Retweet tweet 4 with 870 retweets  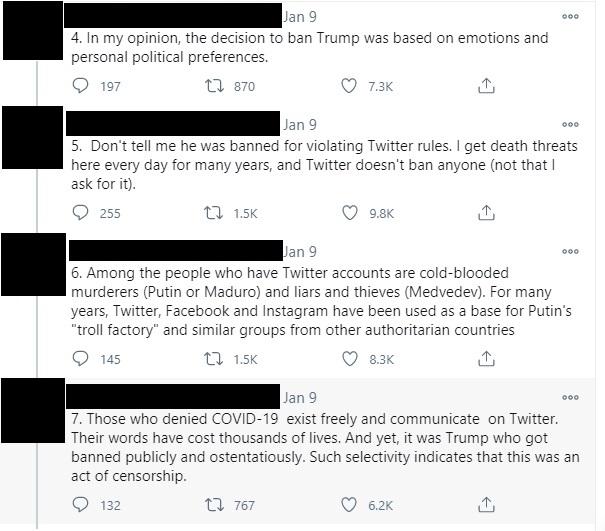point(214,86)
